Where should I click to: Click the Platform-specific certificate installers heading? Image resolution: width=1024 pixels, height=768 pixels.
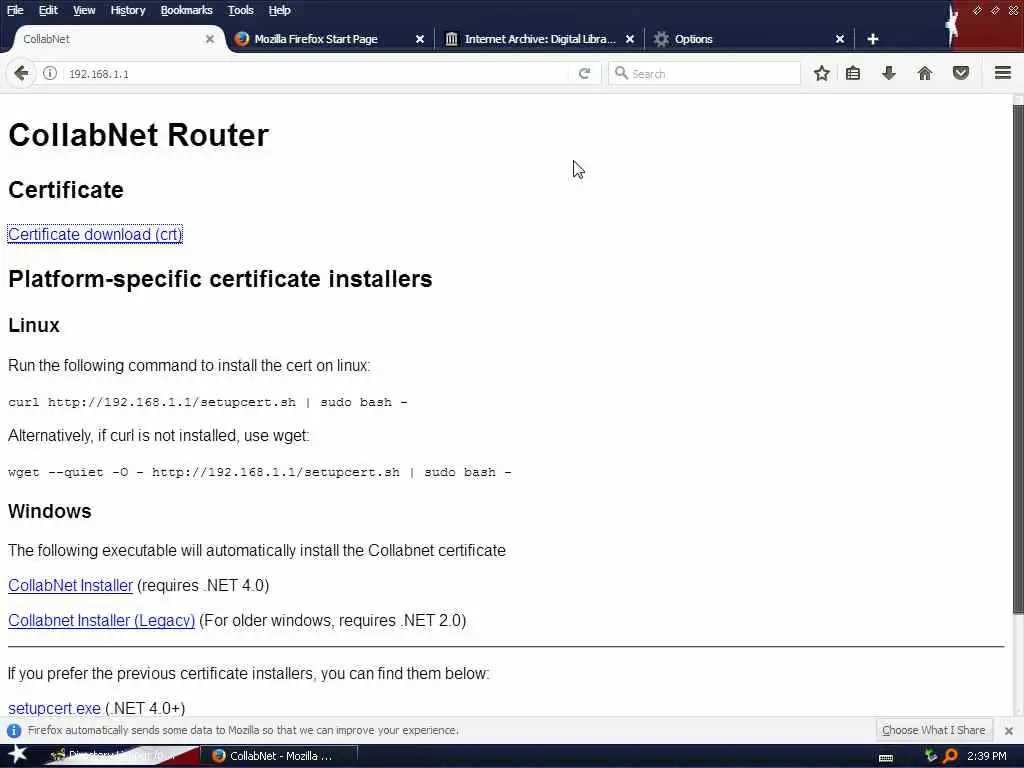point(220,279)
